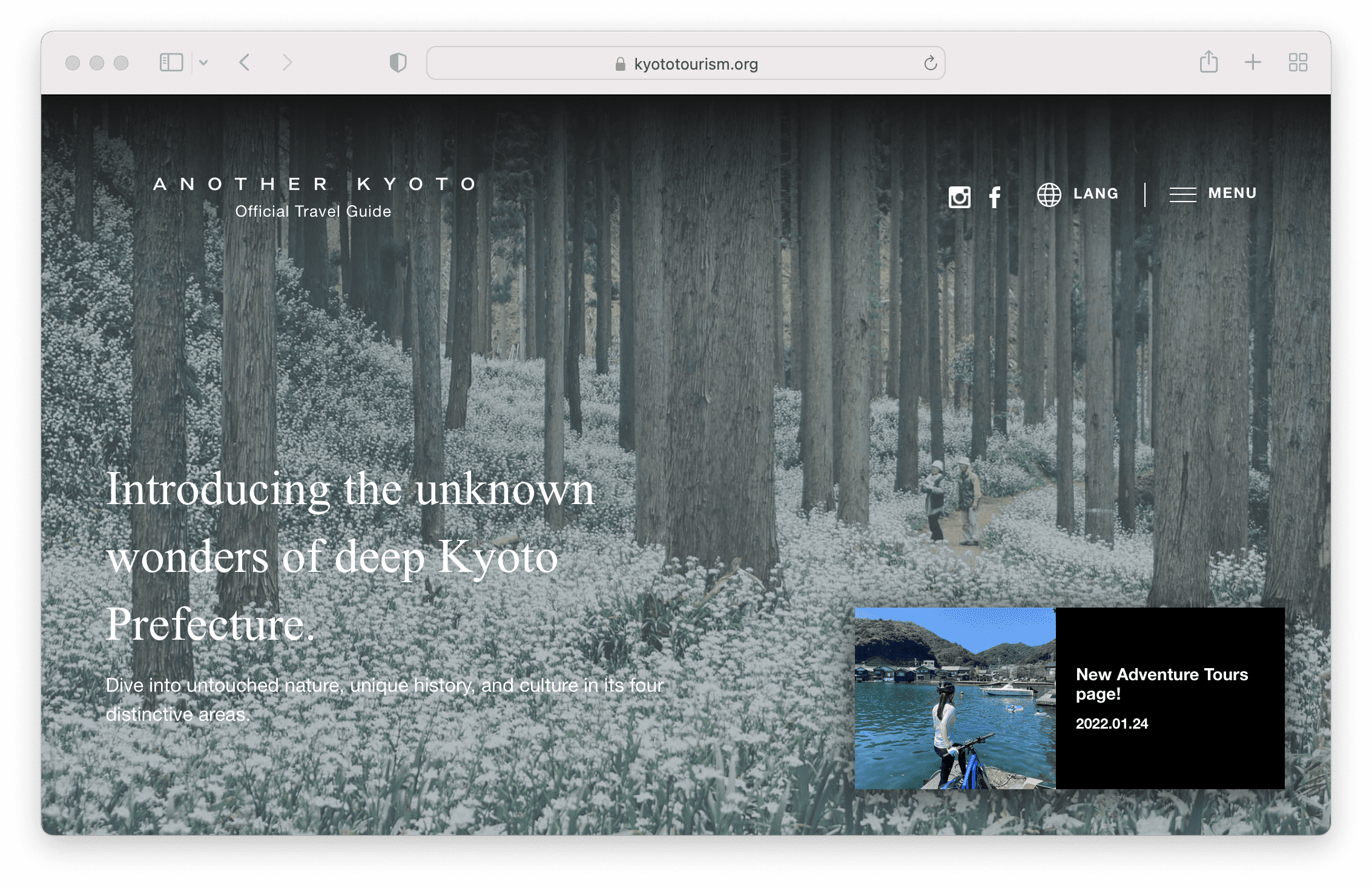Open the Facebook icon link
The height and width of the screenshot is (886, 1372).
pos(995,197)
